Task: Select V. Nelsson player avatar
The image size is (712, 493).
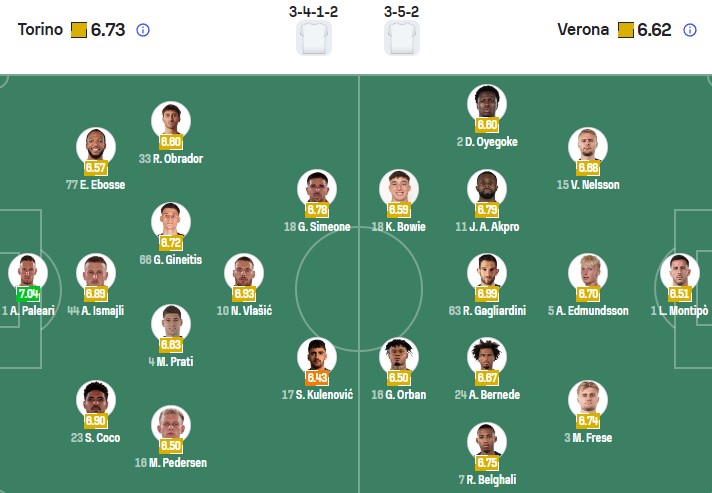Action: 588,147
